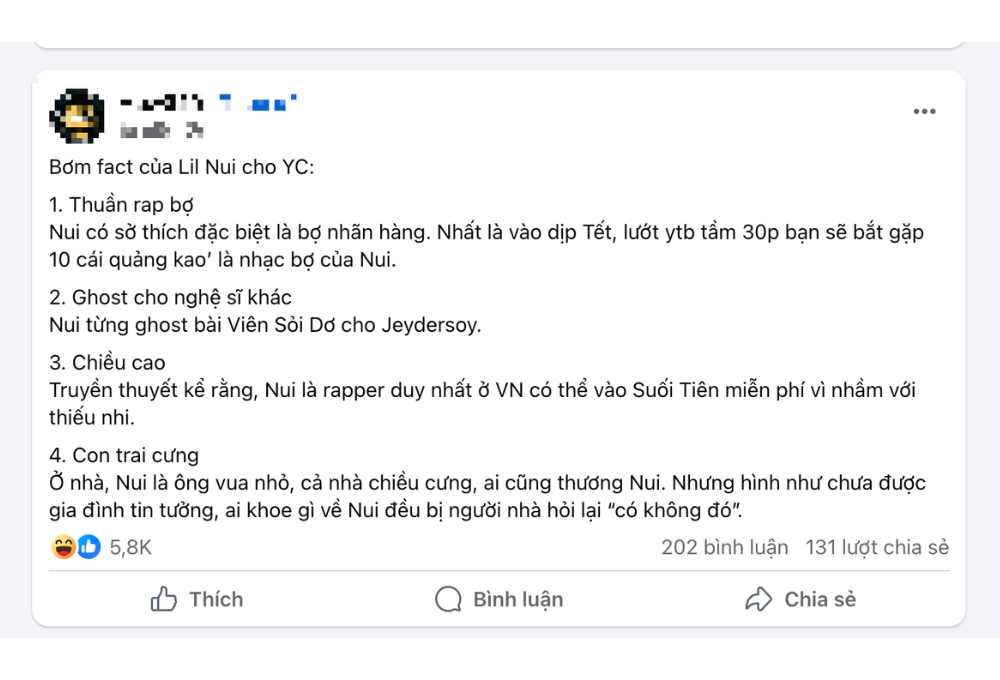Click the heading "1. Thuần rap bợ"
This screenshot has width=1000, height=680.
[x=121, y=205]
